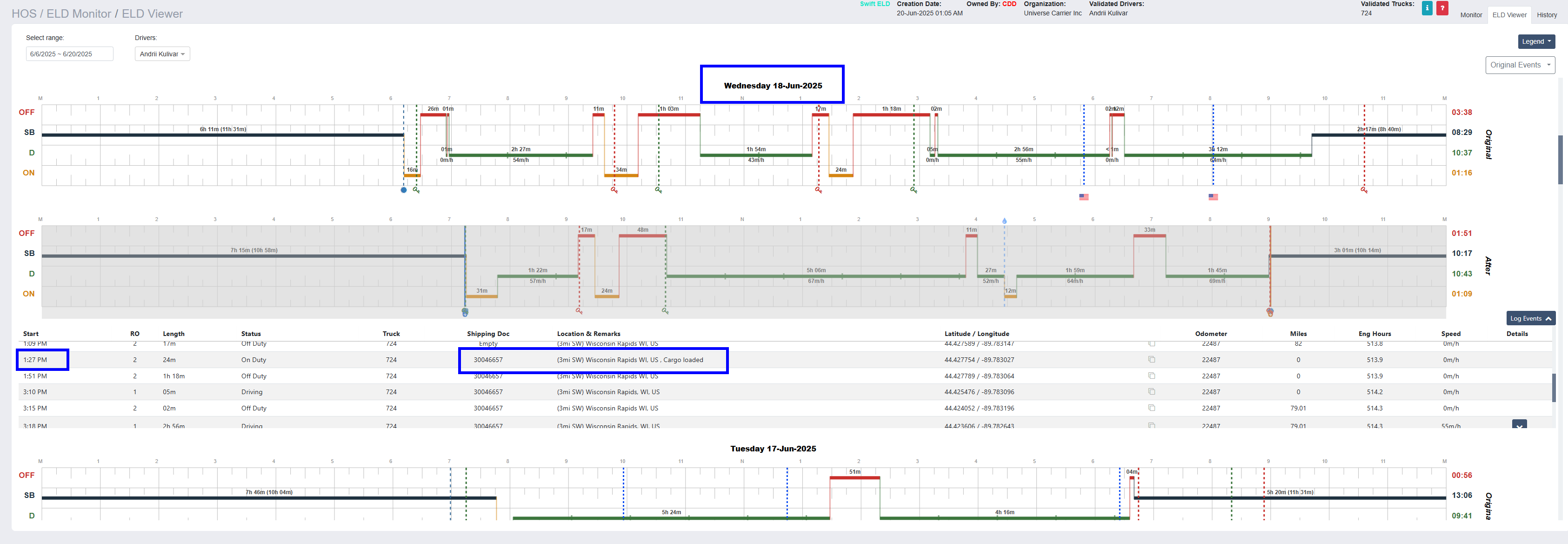
Task: Click the down-arrow button at bottom of events table
Action: pyautogui.click(x=1519, y=424)
